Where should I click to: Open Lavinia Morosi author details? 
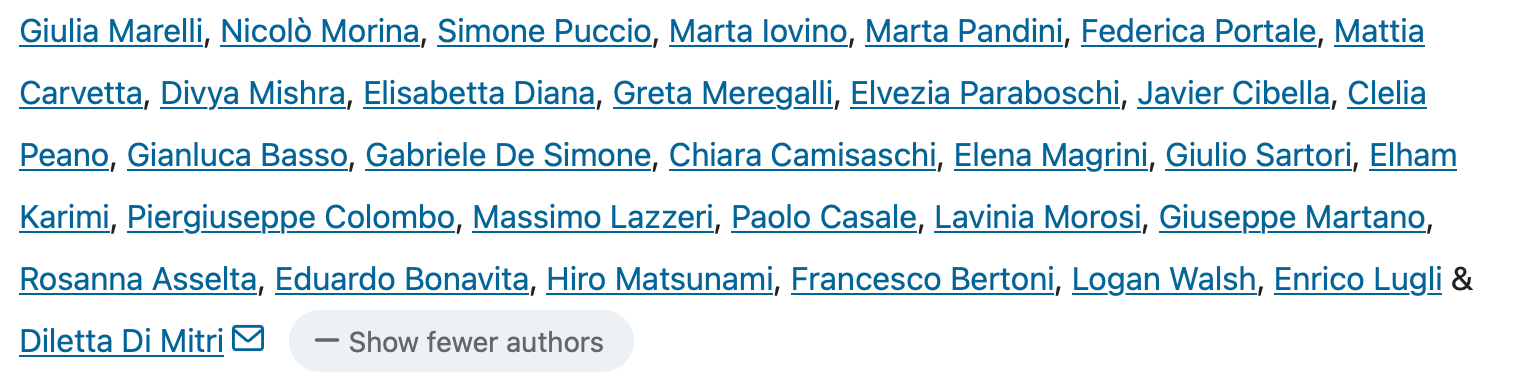coord(1037,217)
